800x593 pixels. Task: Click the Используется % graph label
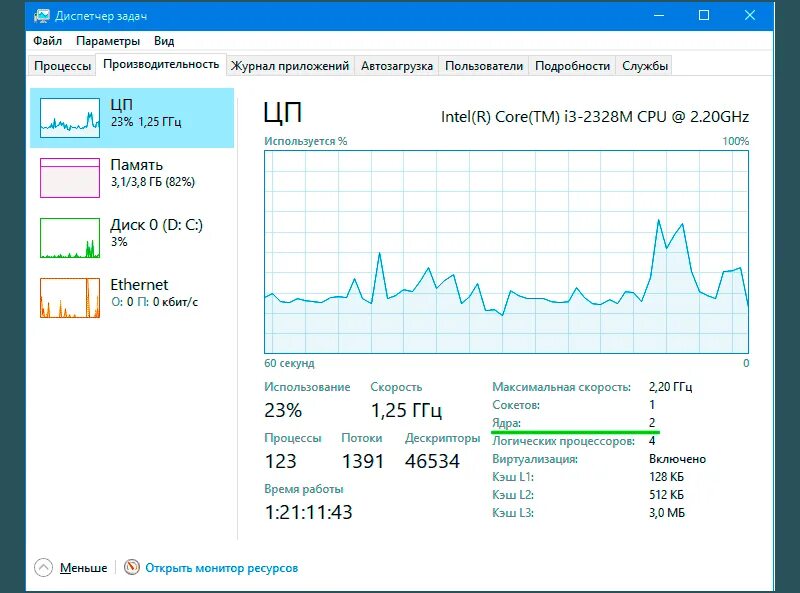305,141
